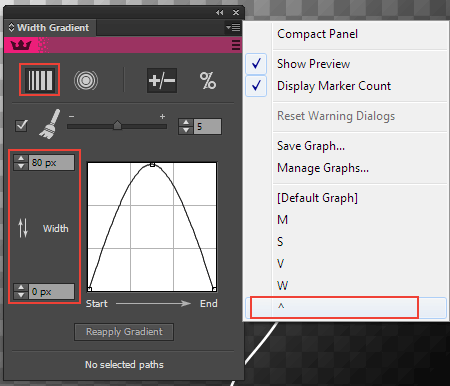Open Manage Graphs... menu entry
This screenshot has width=450, height=386.
[345, 168]
